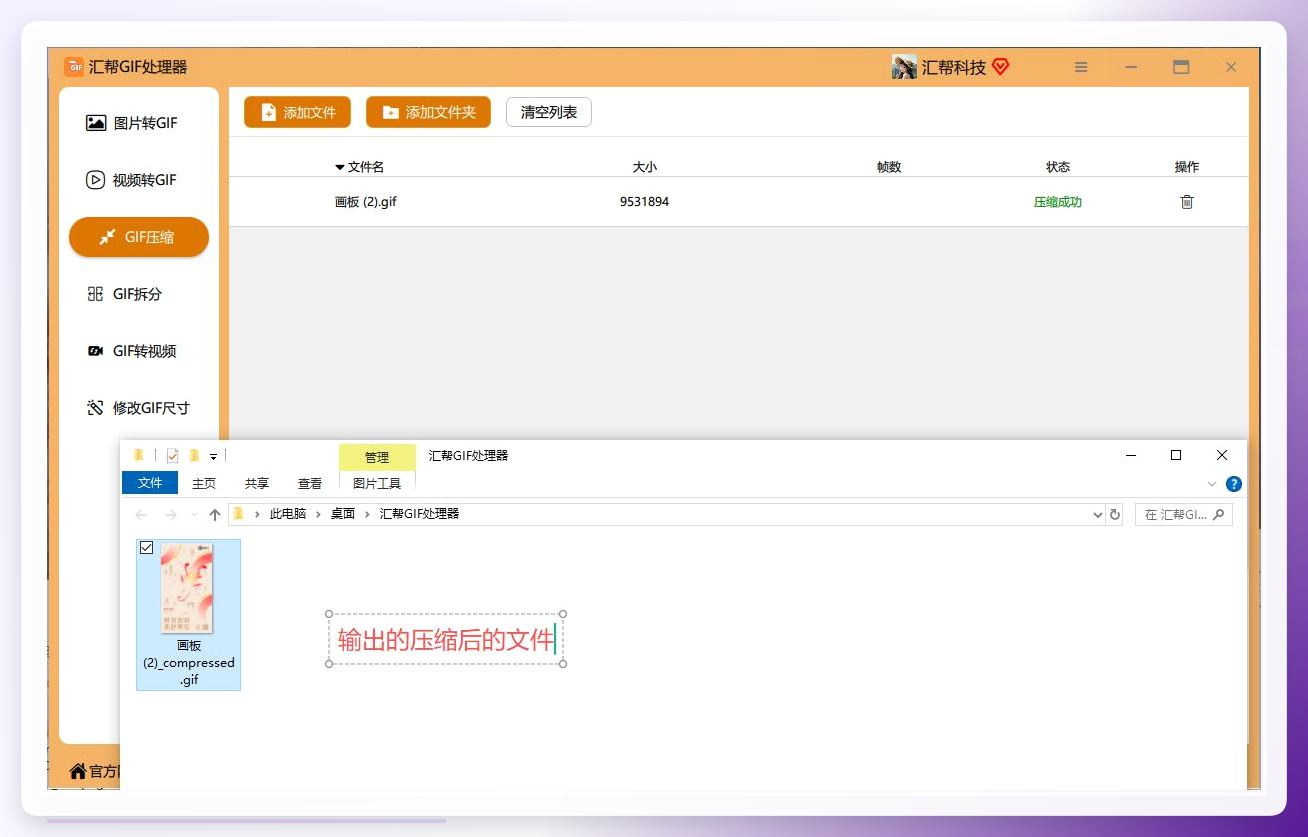Click the new folder quick access icon
This screenshot has height=837, width=1308.
click(194, 456)
